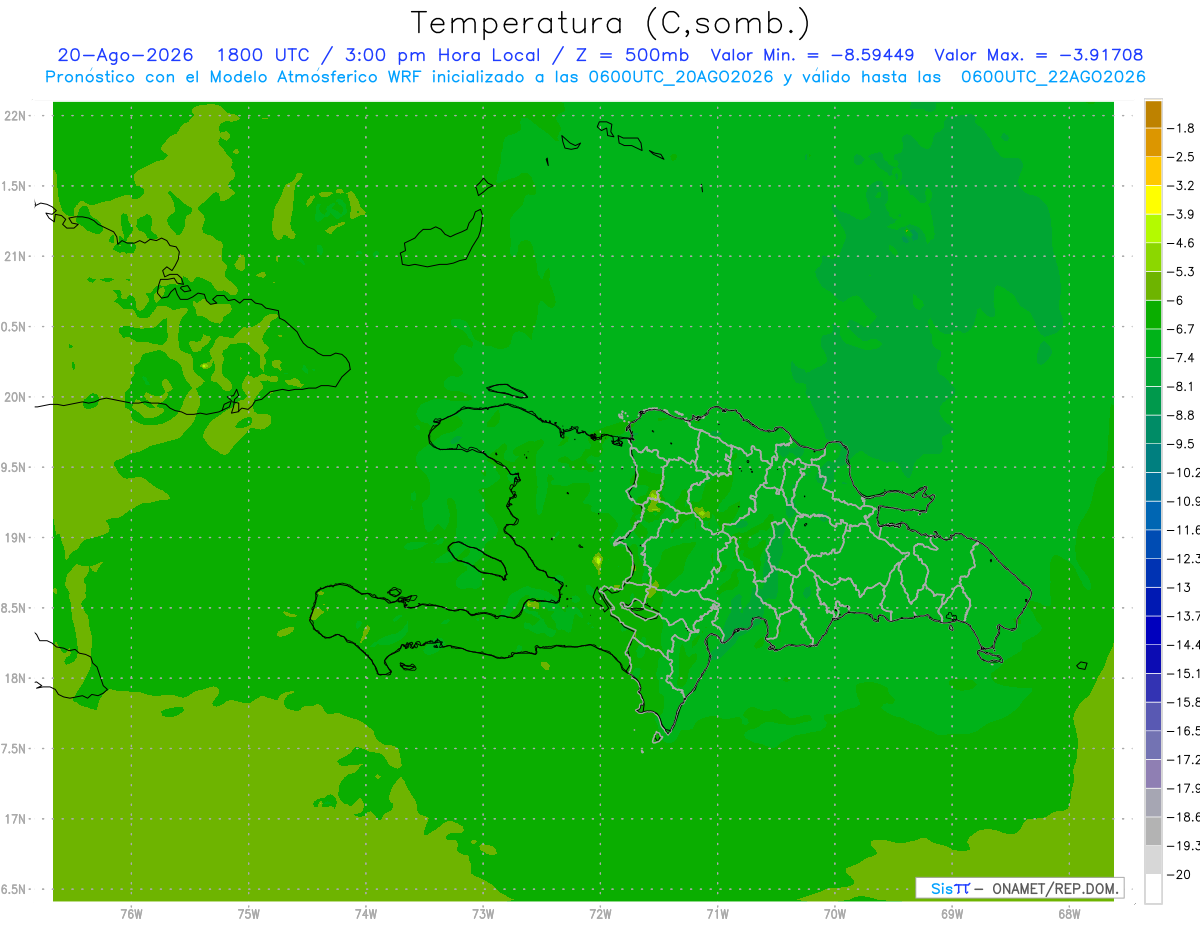Click the "-5.3" colorbar label
1200x927 pixels.
pyautogui.click(x=1181, y=271)
